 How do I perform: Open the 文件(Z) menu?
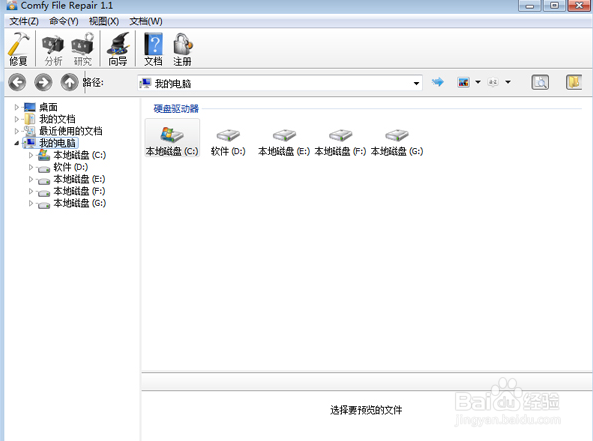[24, 21]
